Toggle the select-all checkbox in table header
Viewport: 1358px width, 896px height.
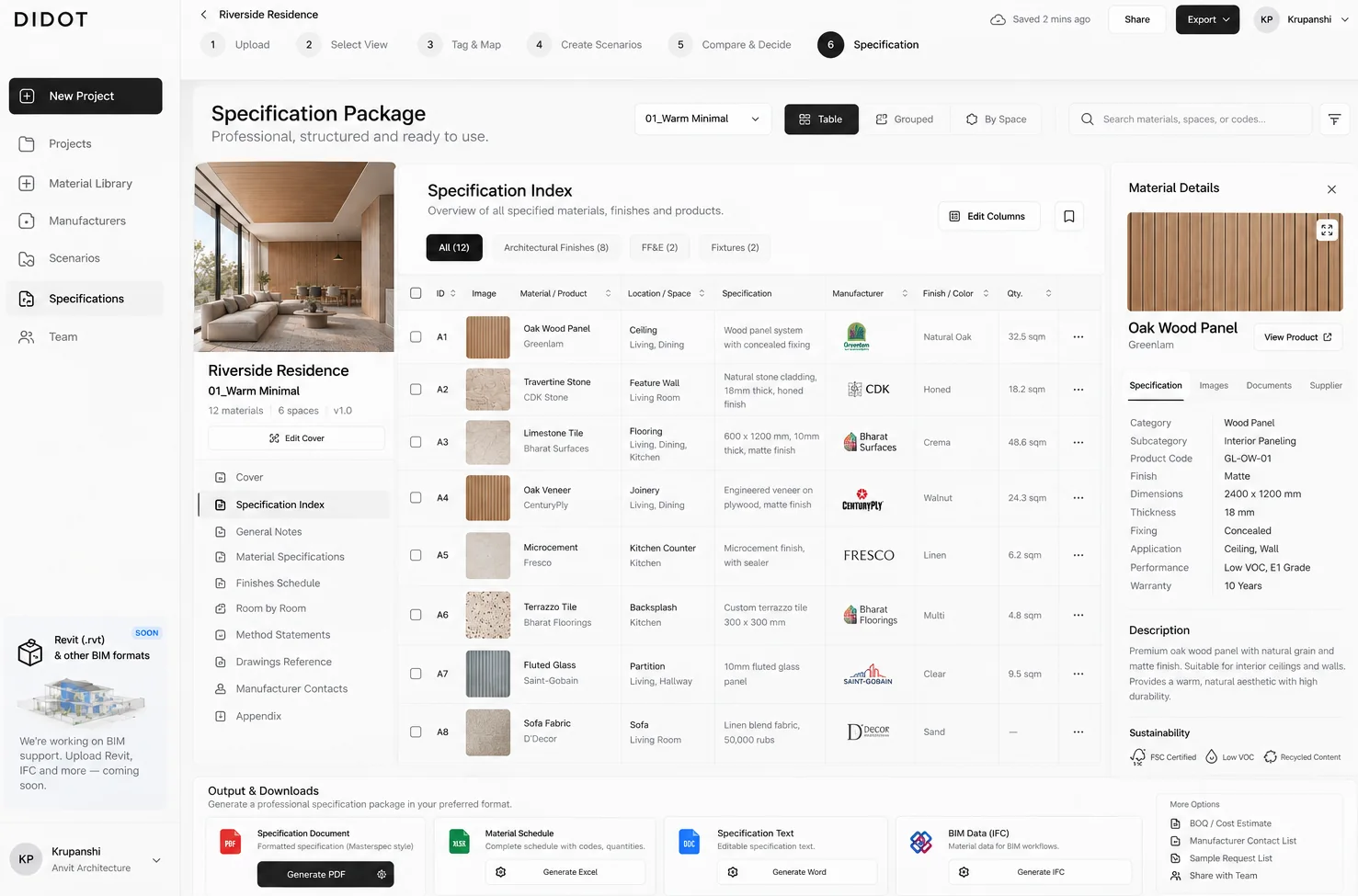point(416,293)
